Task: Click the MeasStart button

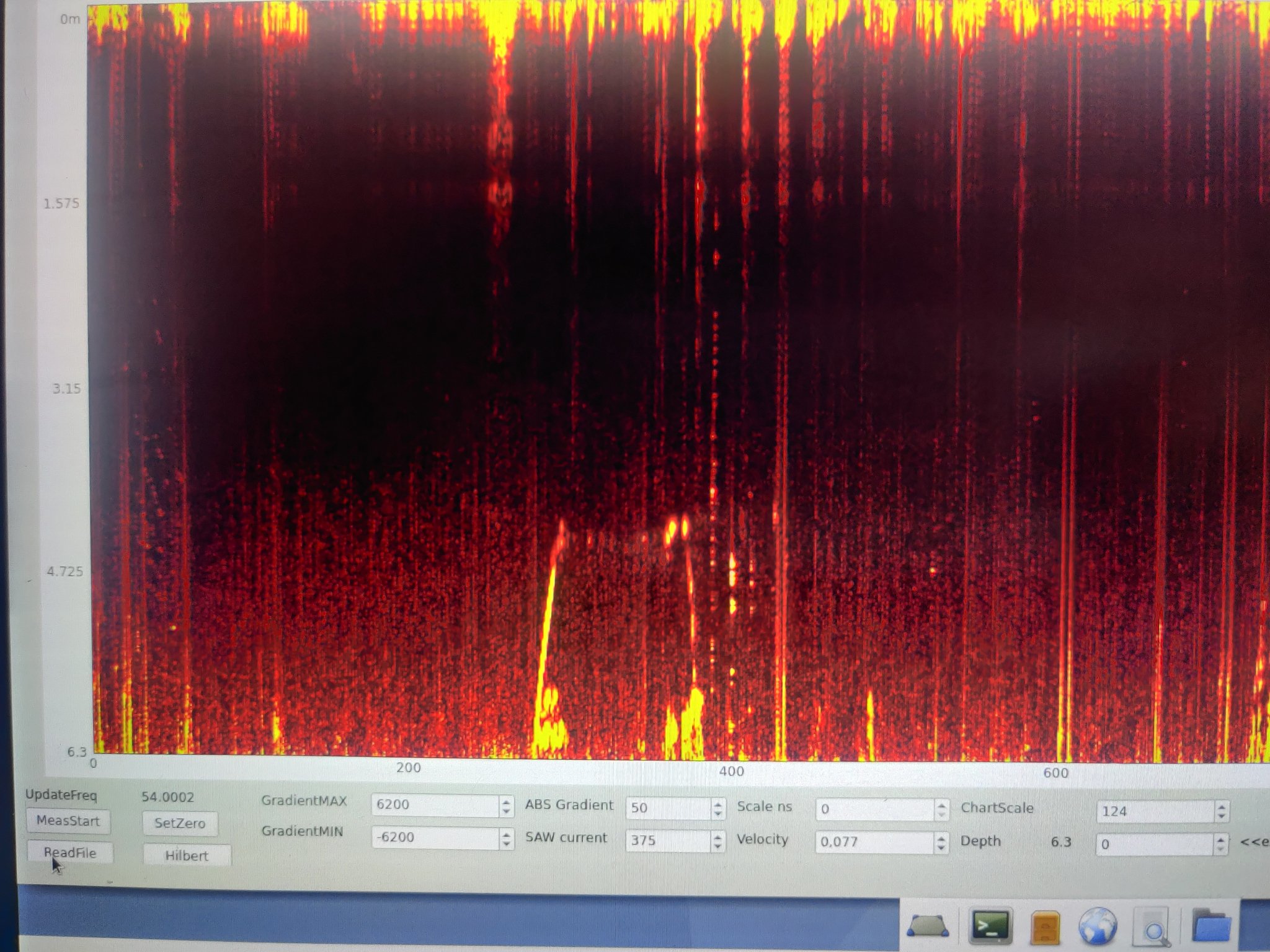Action: (x=68, y=821)
